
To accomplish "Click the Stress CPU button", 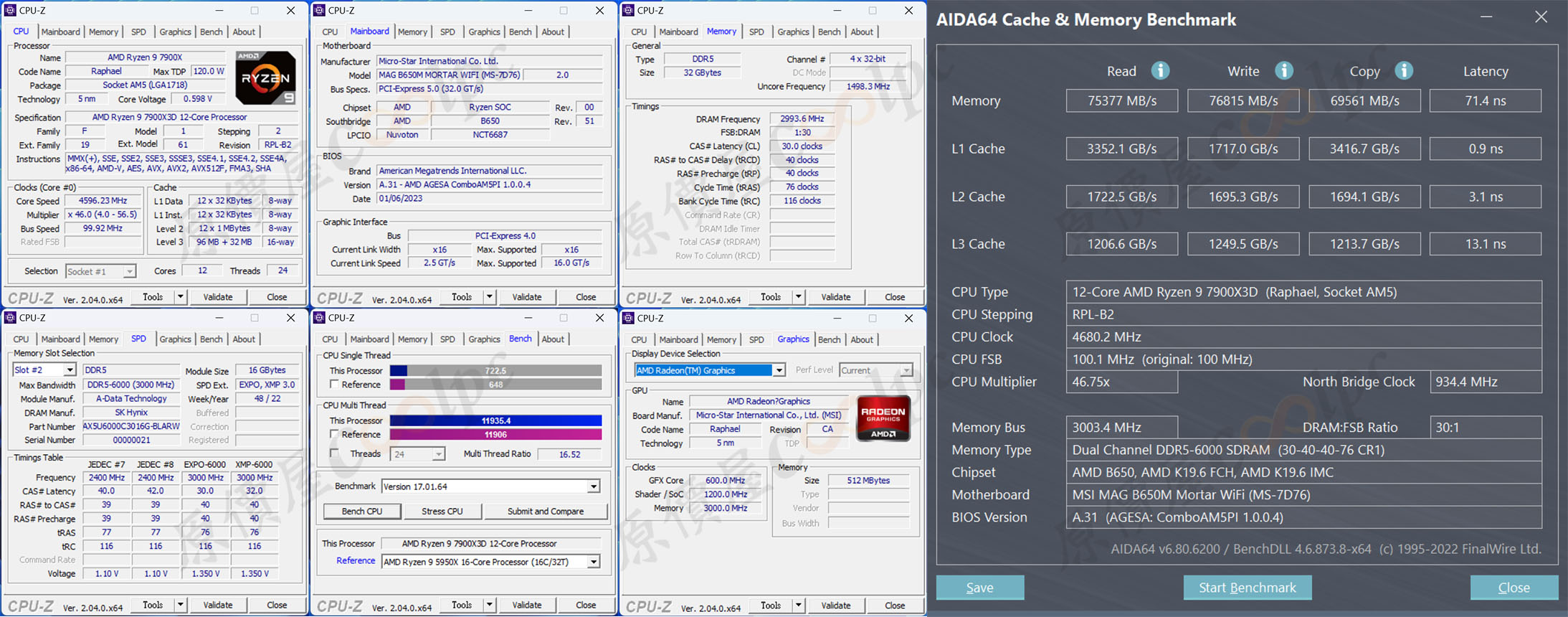I will (442, 512).
